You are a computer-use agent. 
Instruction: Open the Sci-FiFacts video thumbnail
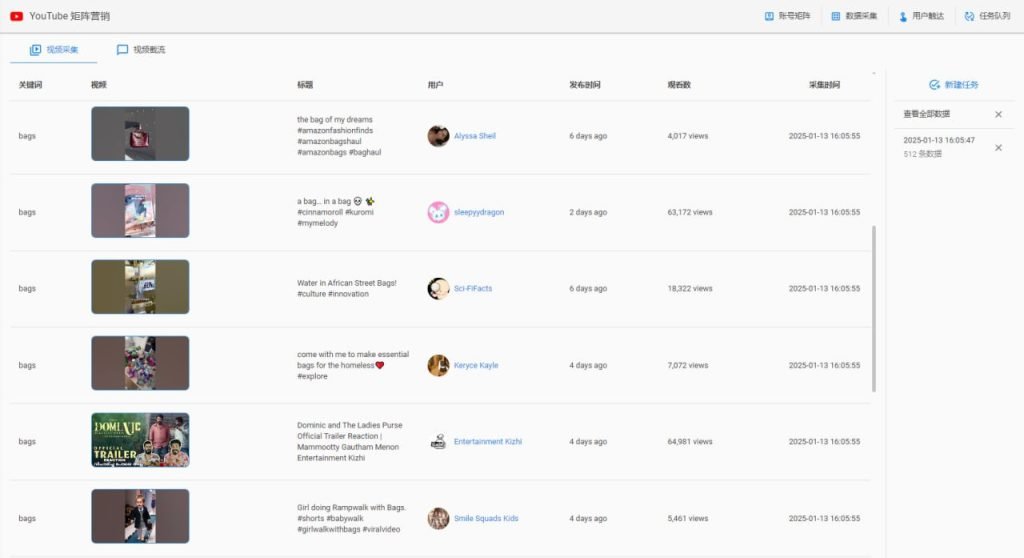point(140,287)
